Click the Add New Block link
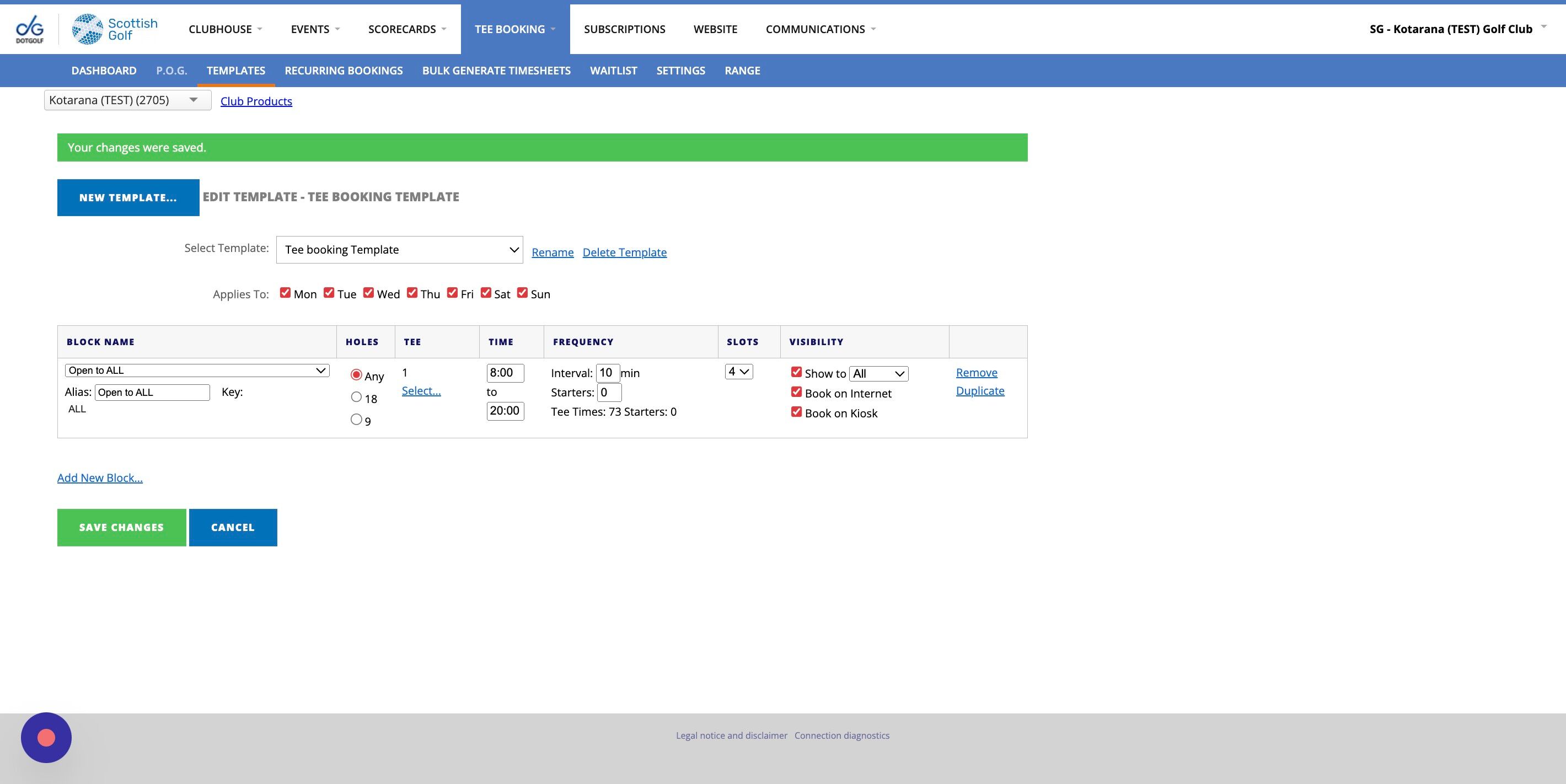The image size is (1566, 784). [100, 477]
